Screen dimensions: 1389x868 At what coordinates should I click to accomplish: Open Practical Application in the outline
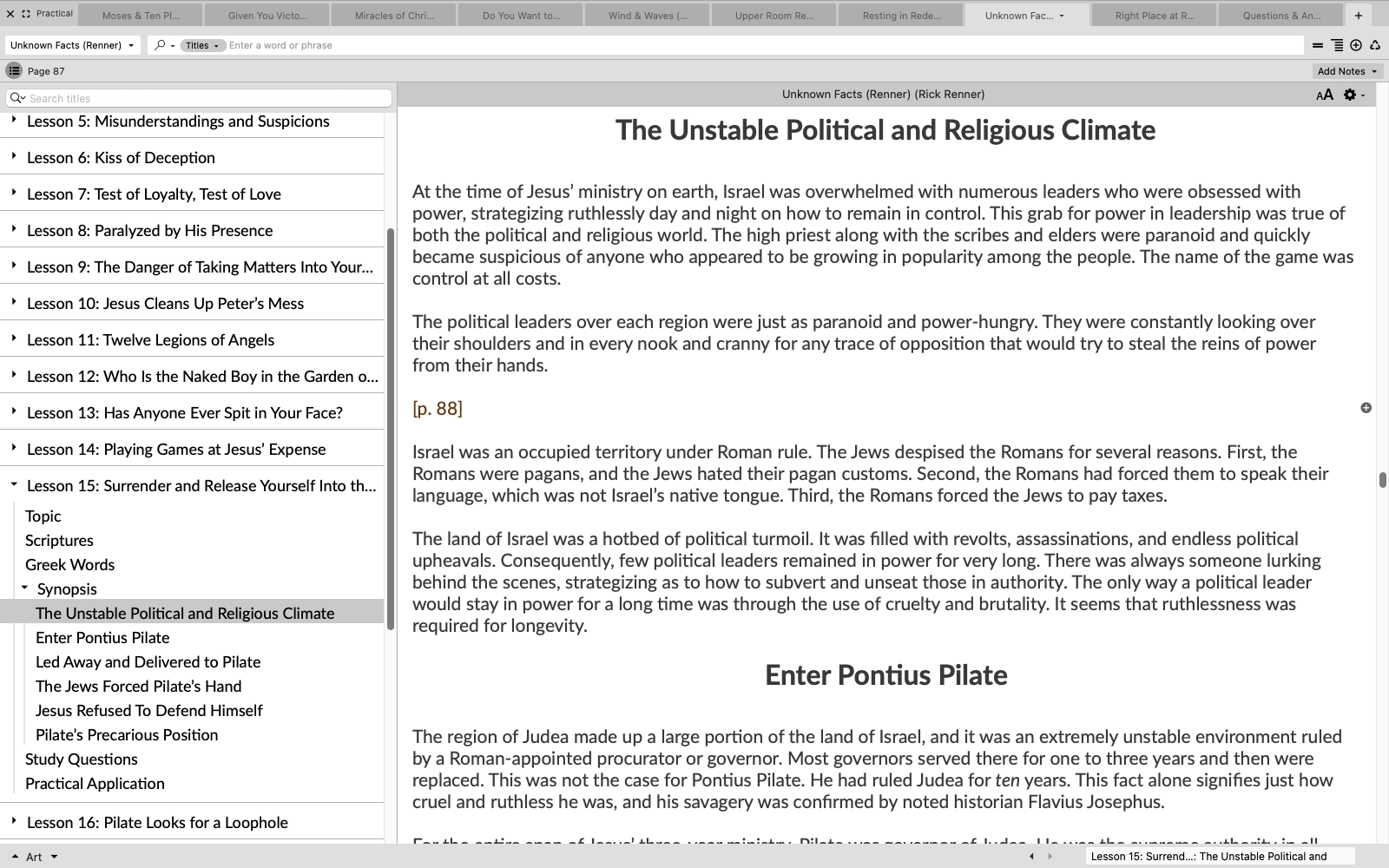pos(95,784)
